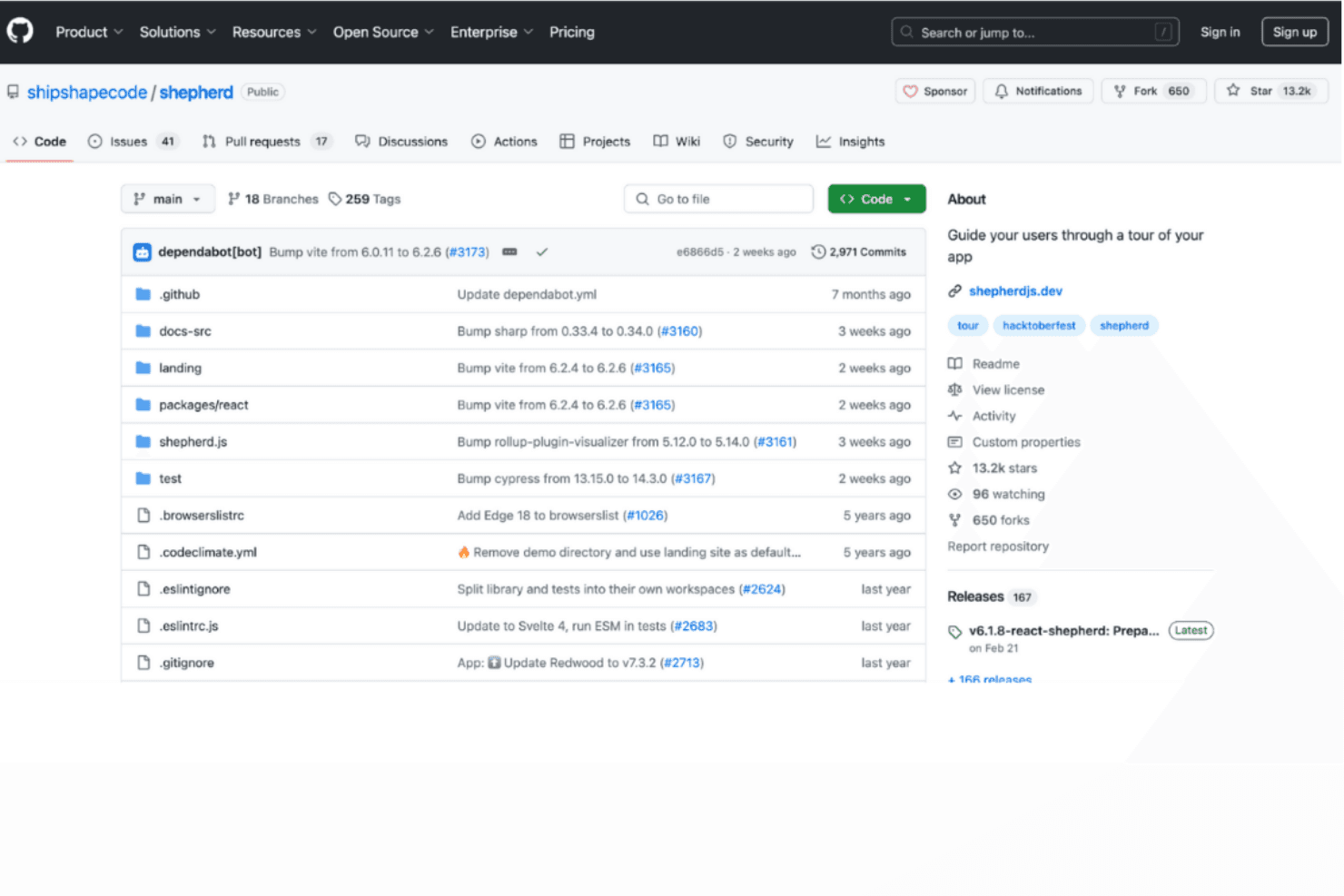This screenshot has height=896, width=1344.
Task: Click the .browserslistrc file icon
Action: (x=143, y=516)
